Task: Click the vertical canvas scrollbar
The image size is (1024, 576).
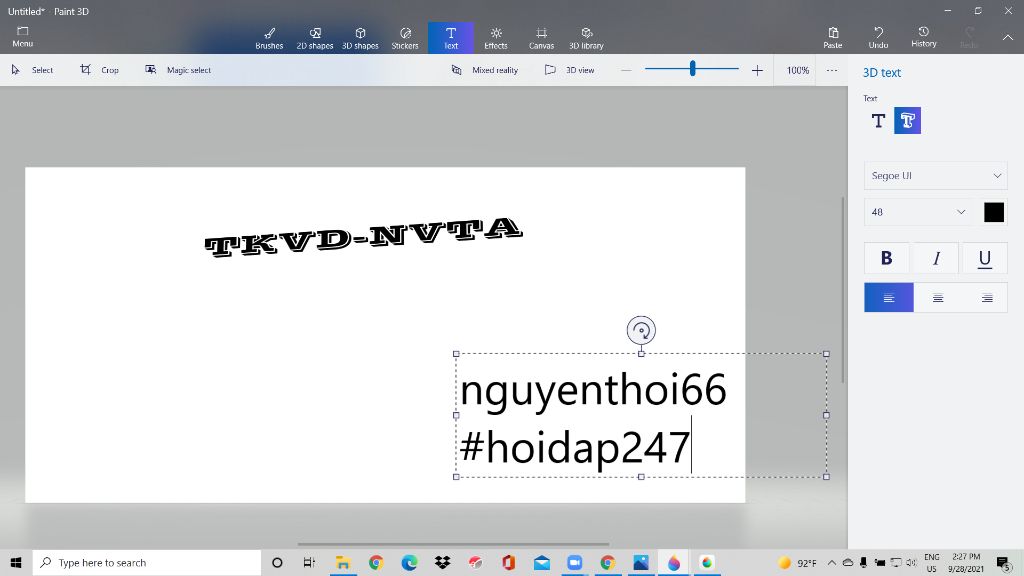Action: coord(842,290)
